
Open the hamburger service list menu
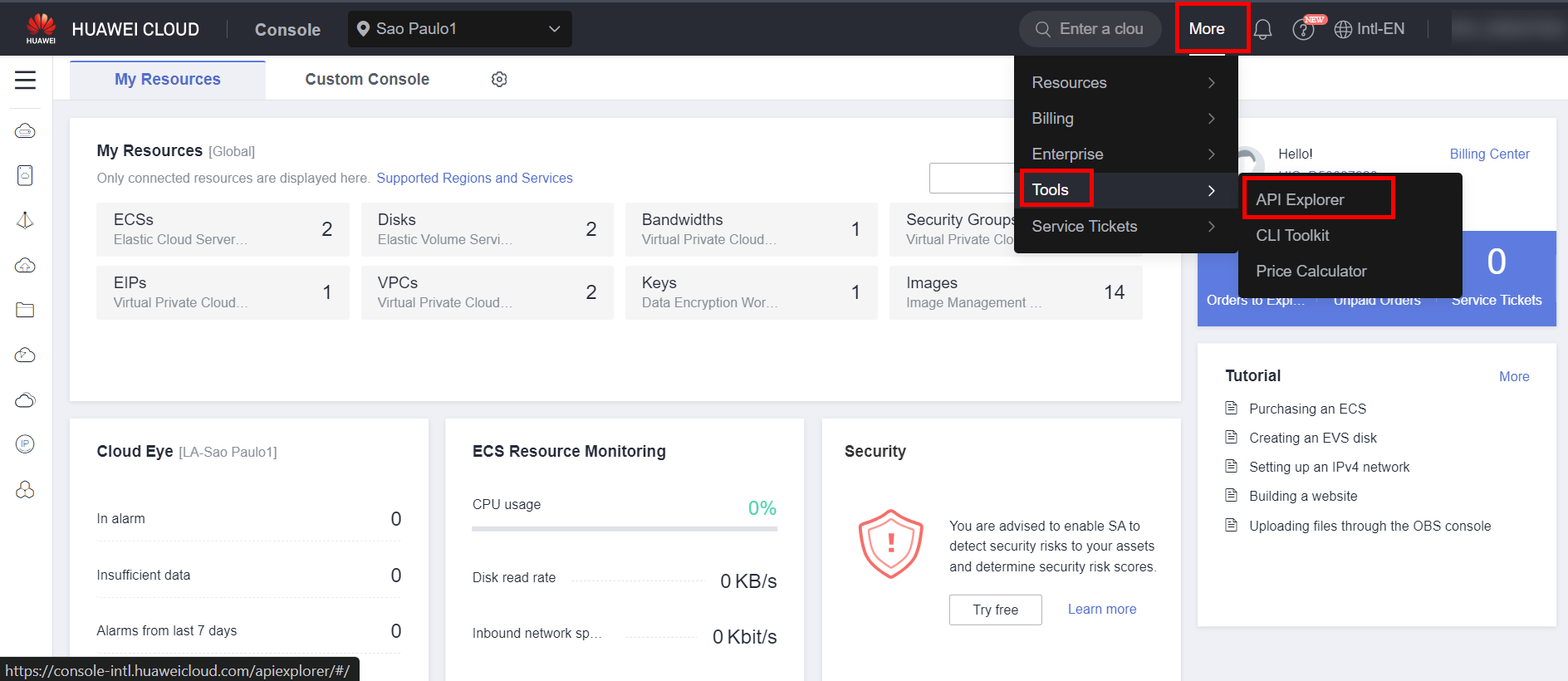coord(25,80)
